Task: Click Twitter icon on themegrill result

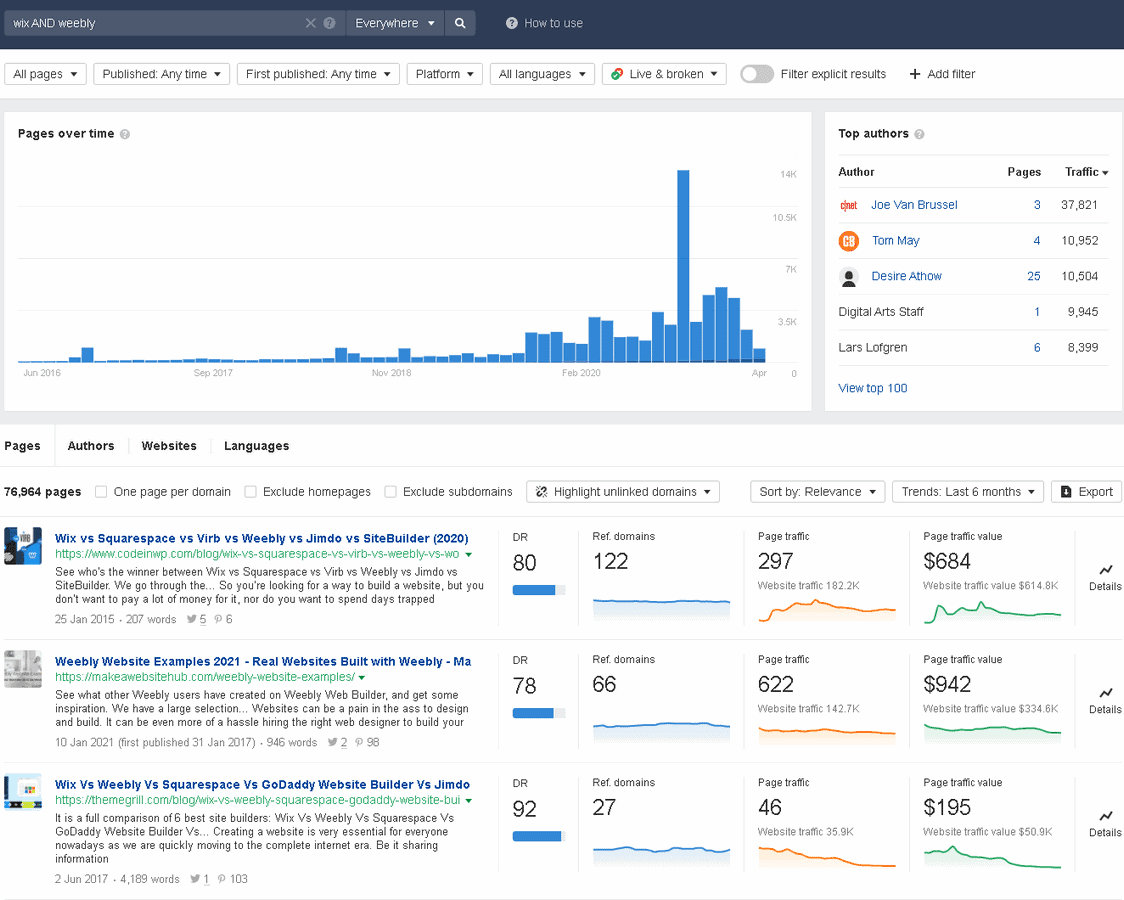Action: click(x=195, y=879)
